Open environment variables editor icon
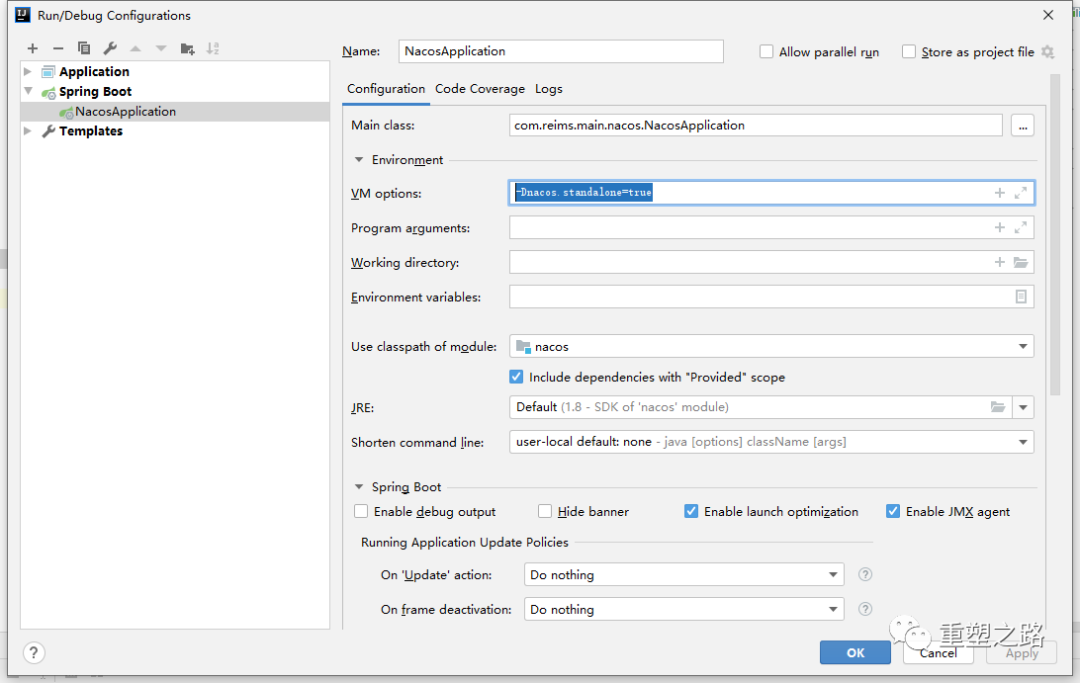 (x=1020, y=297)
